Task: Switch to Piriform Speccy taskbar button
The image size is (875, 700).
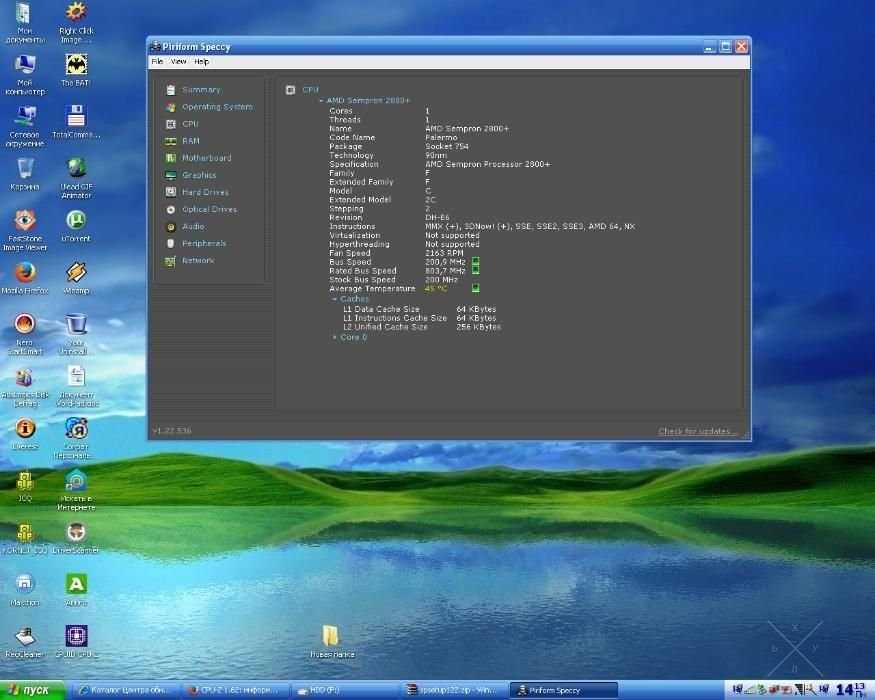Action: click(x=564, y=691)
